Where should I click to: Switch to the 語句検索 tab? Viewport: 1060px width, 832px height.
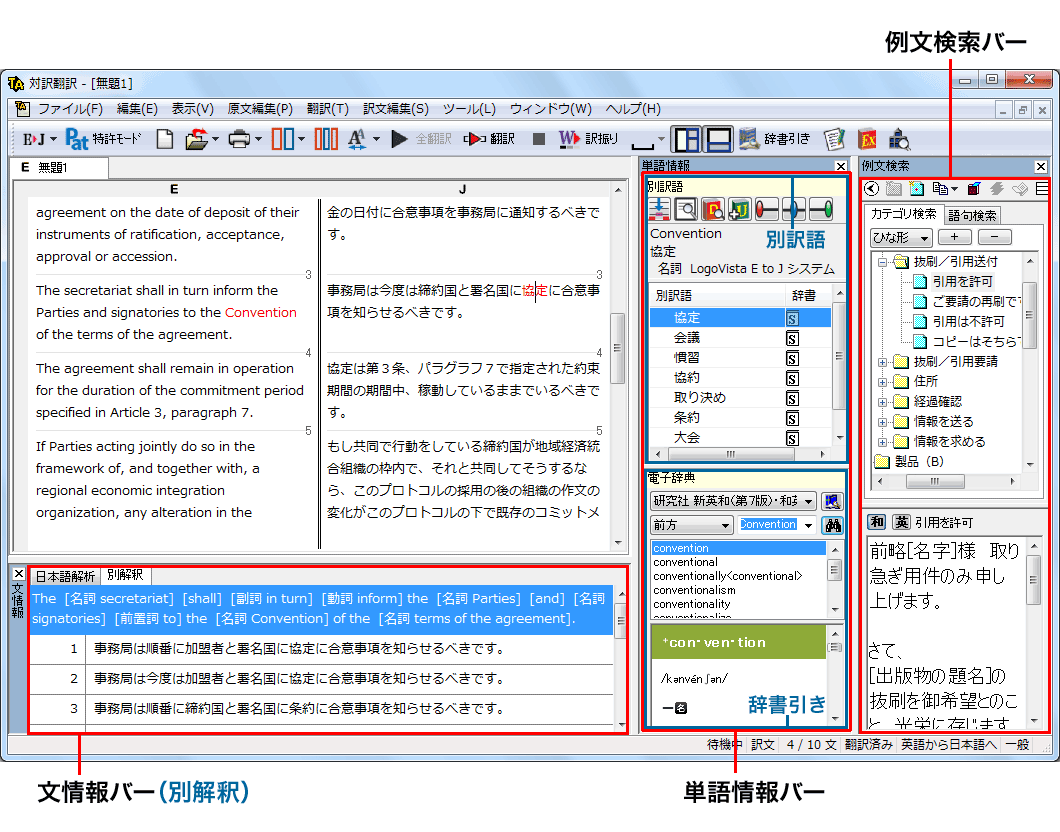pyautogui.click(x=971, y=215)
